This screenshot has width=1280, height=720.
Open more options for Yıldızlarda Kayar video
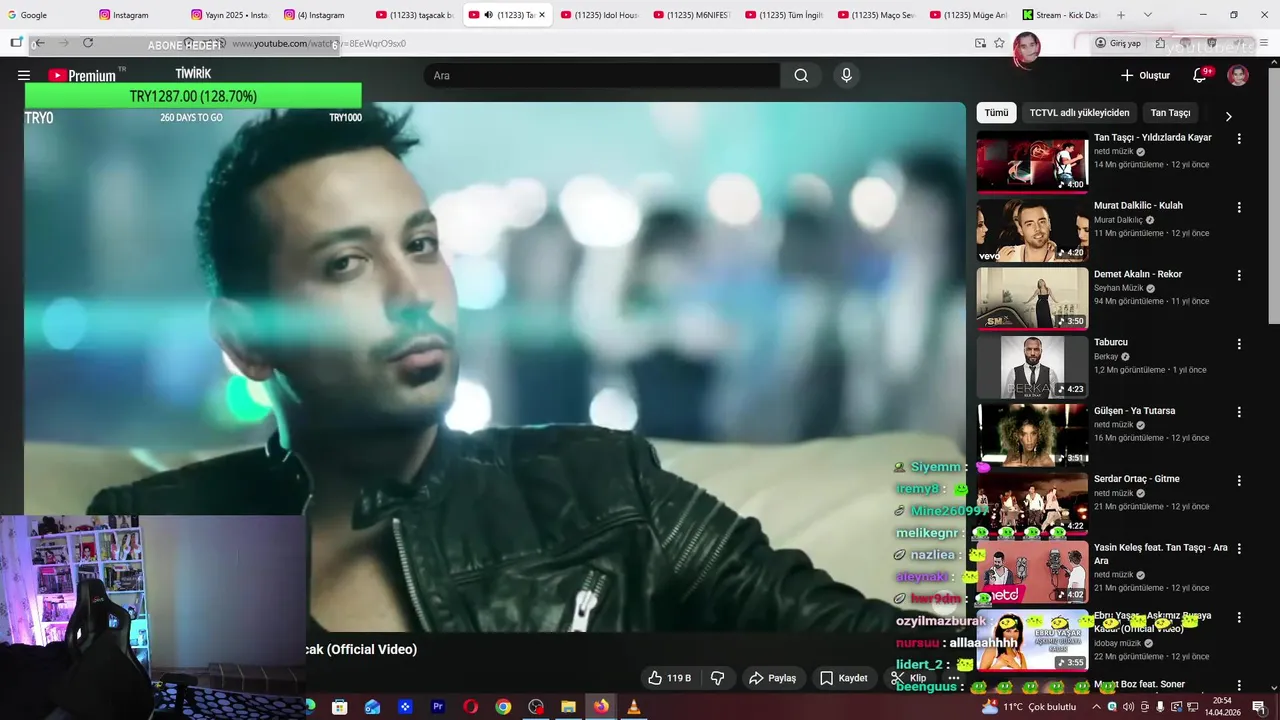point(1239,139)
